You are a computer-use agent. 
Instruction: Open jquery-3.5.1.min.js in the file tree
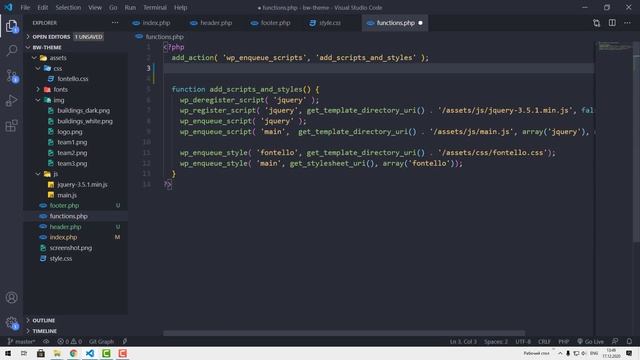pyautogui.click(x=82, y=184)
